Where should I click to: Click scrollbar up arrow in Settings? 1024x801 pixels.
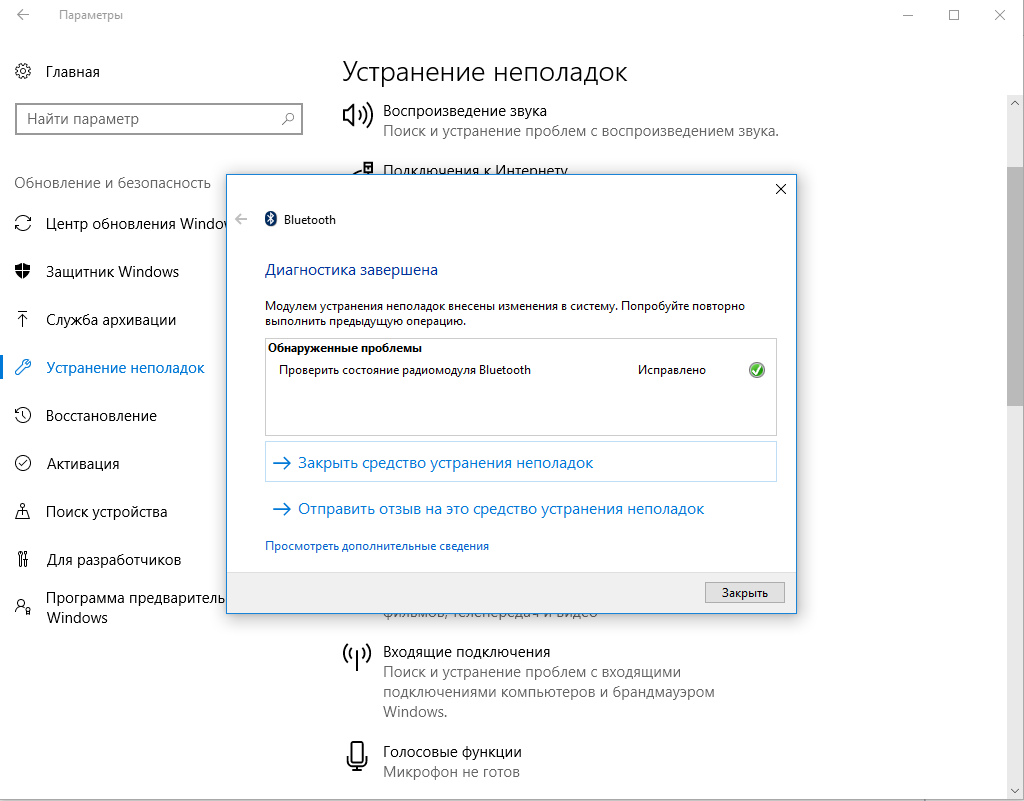coord(1016,102)
